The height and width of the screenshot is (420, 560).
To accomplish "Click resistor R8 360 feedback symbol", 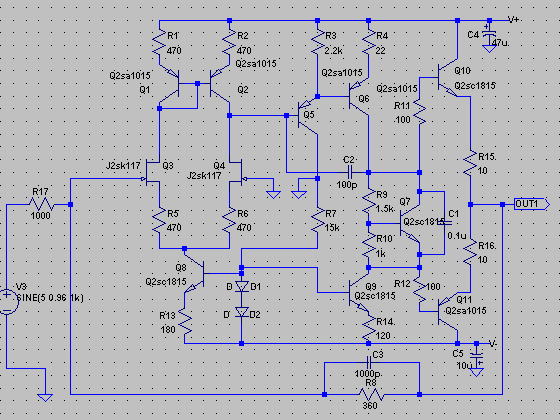I will (x=371, y=395).
